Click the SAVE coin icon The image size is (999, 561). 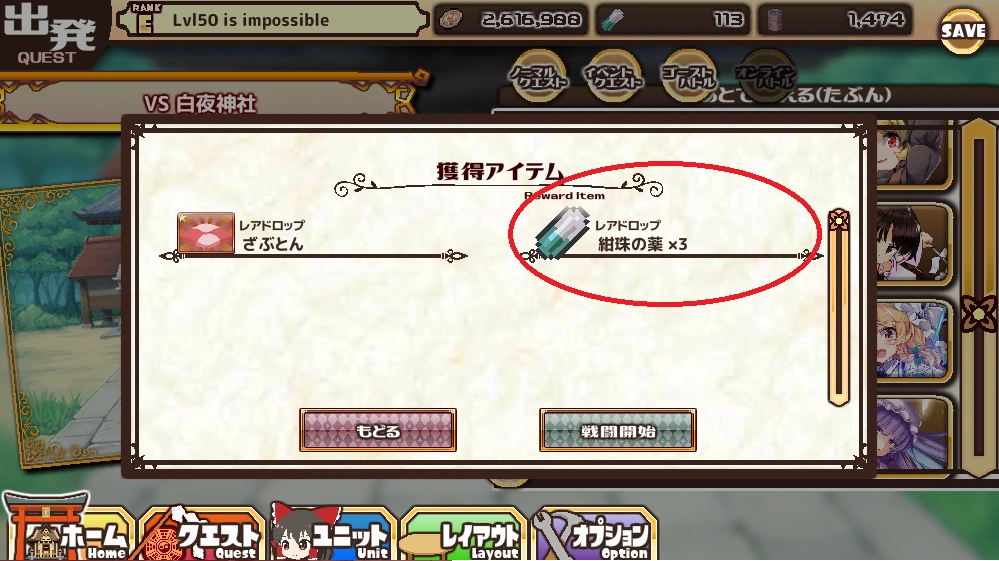coord(963,31)
